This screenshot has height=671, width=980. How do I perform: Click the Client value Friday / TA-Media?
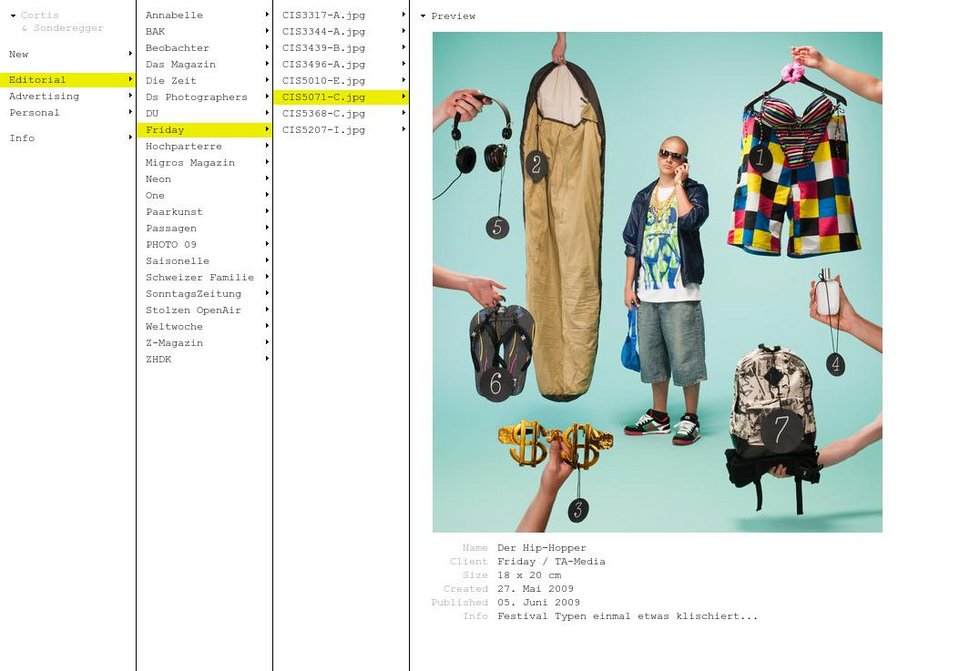[551, 562]
